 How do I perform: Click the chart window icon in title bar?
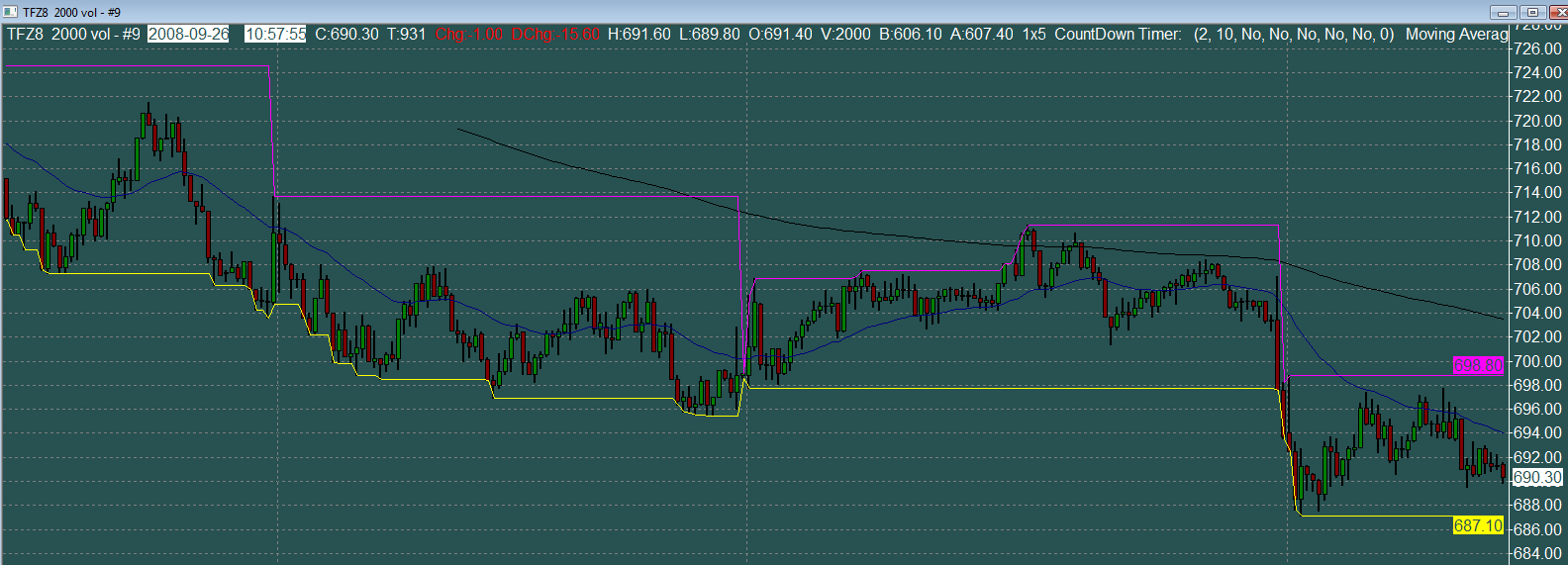point(11,12)
